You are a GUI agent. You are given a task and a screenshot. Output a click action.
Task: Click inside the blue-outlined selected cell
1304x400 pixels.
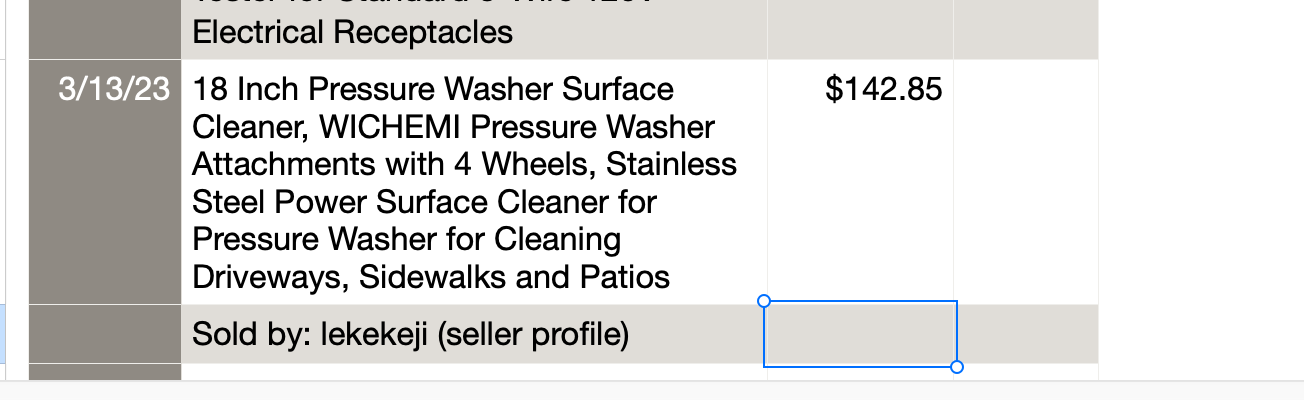click(860, 334)
